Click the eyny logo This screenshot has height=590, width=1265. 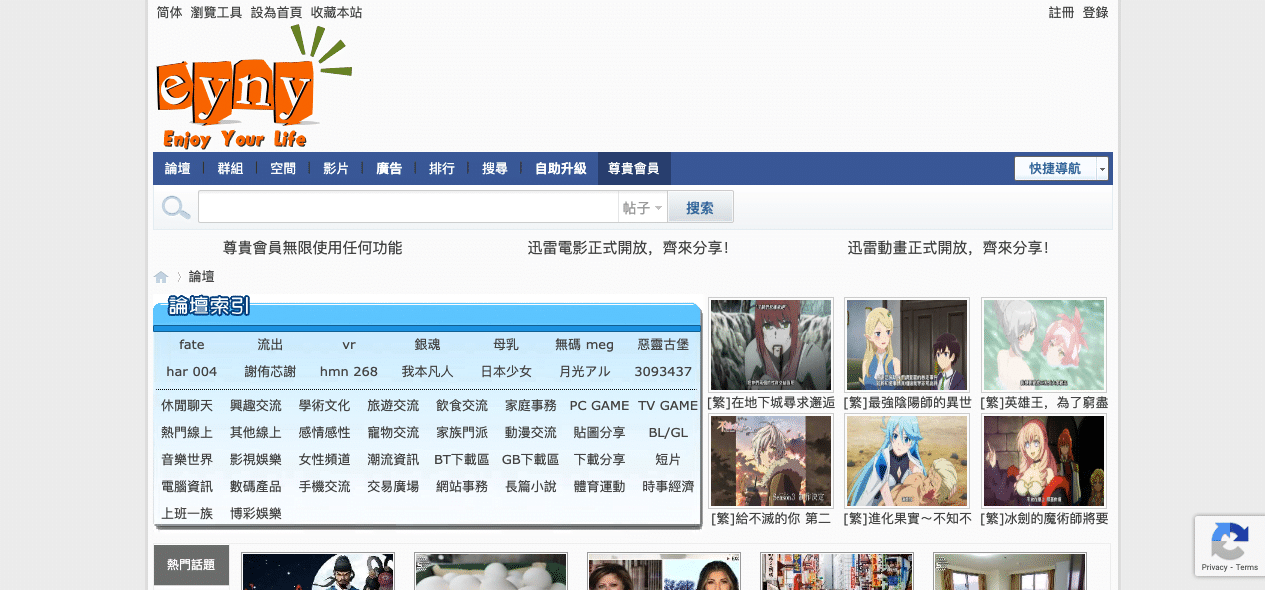click(254, 87)
